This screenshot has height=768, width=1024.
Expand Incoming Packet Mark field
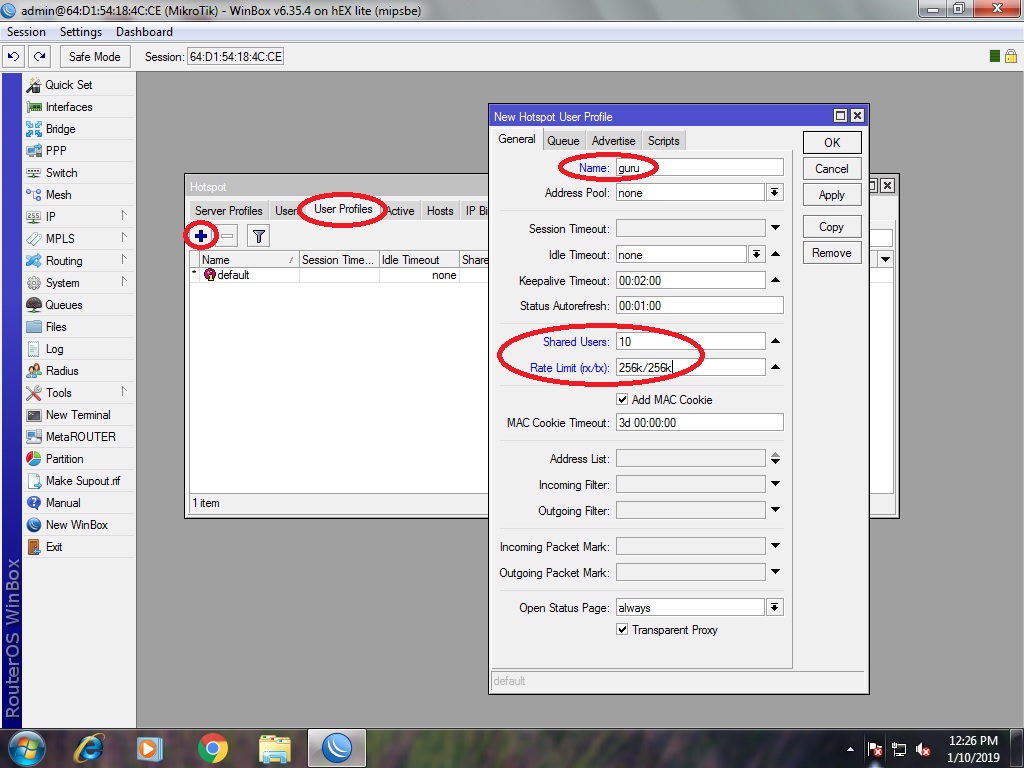click(x=775, y=546)
